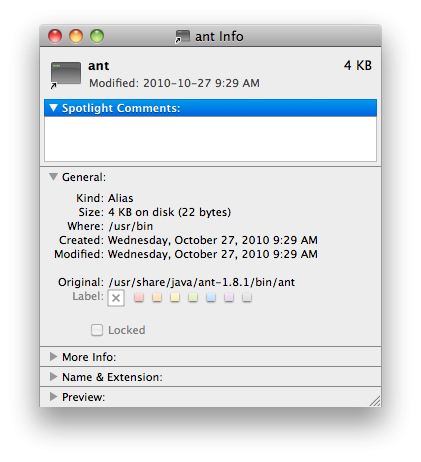This screenshot has height=462, width=421.
Task: Select the yellow label color
Action: 175,297
